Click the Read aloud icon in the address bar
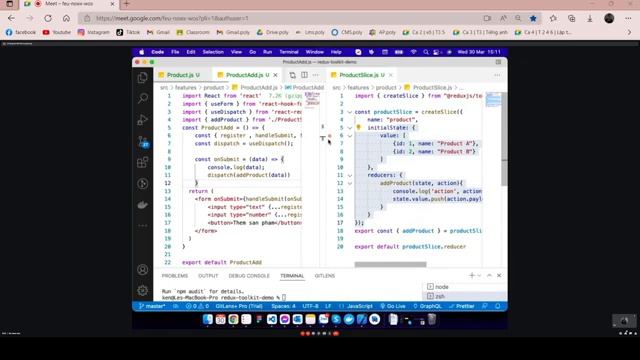Viewport: 640px width, 360px height. pos(503,18)
